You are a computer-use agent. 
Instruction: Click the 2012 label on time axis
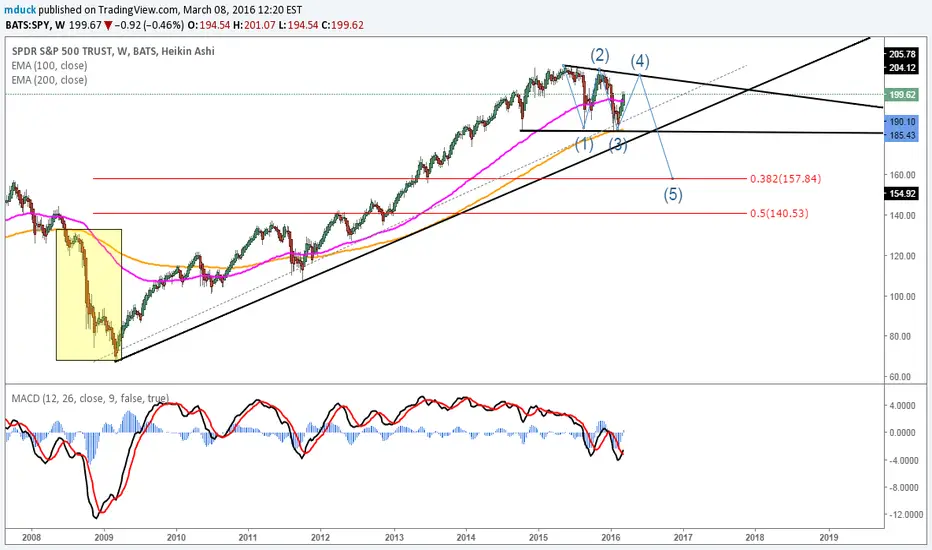(x=320, y=538)
